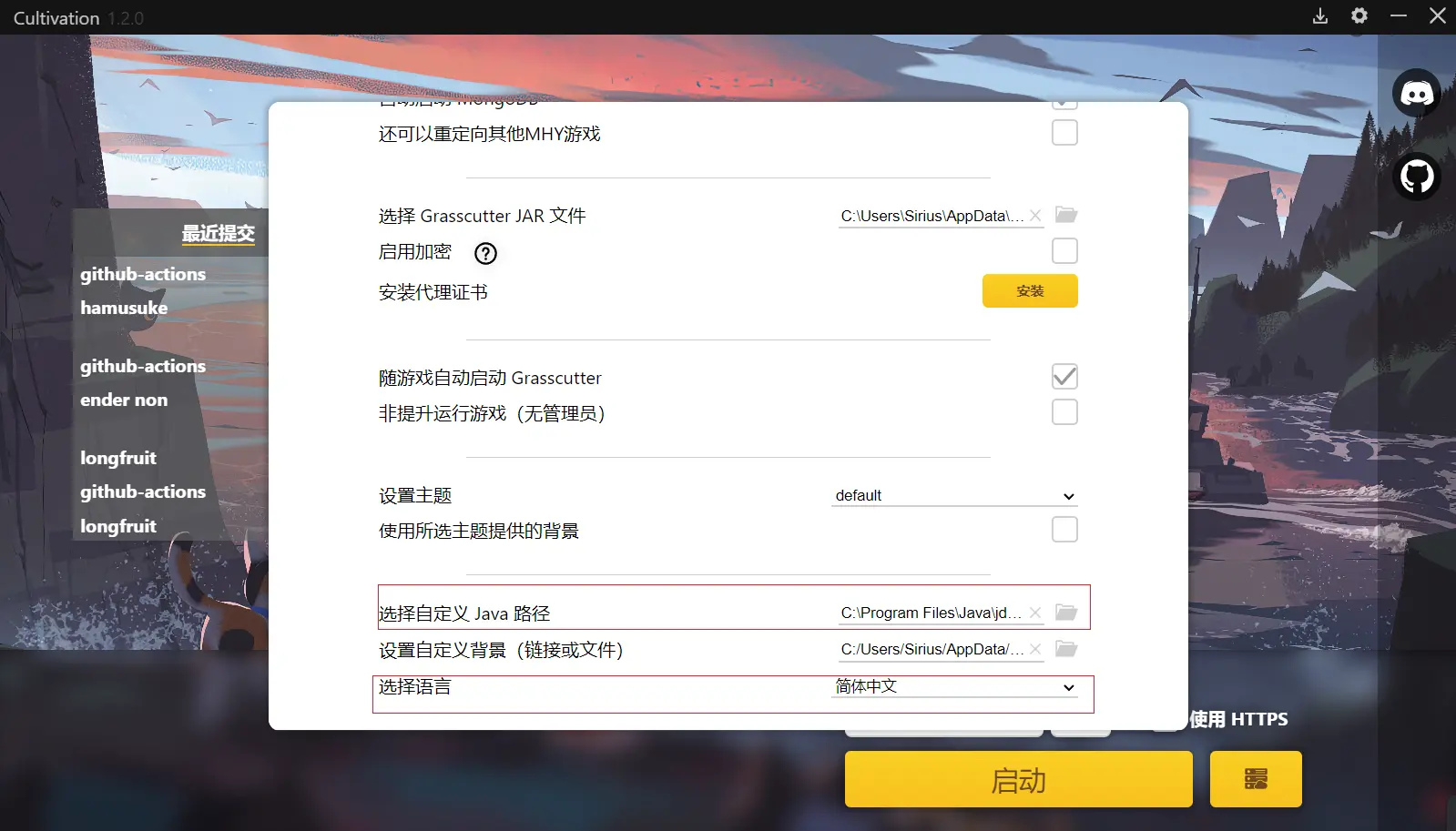1456x831 pixels.
Task: Click the yellow 启动 launch button
Action: click(x=1018, y=779)
